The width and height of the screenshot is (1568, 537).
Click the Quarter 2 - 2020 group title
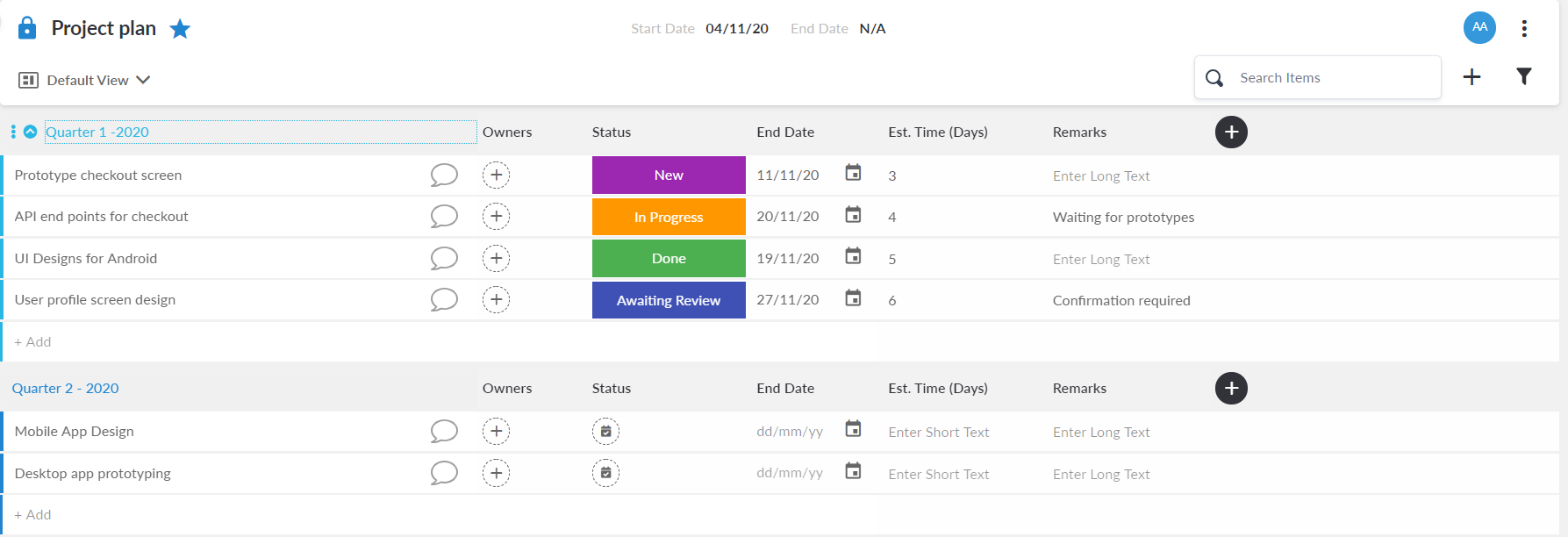click(65, 388)
